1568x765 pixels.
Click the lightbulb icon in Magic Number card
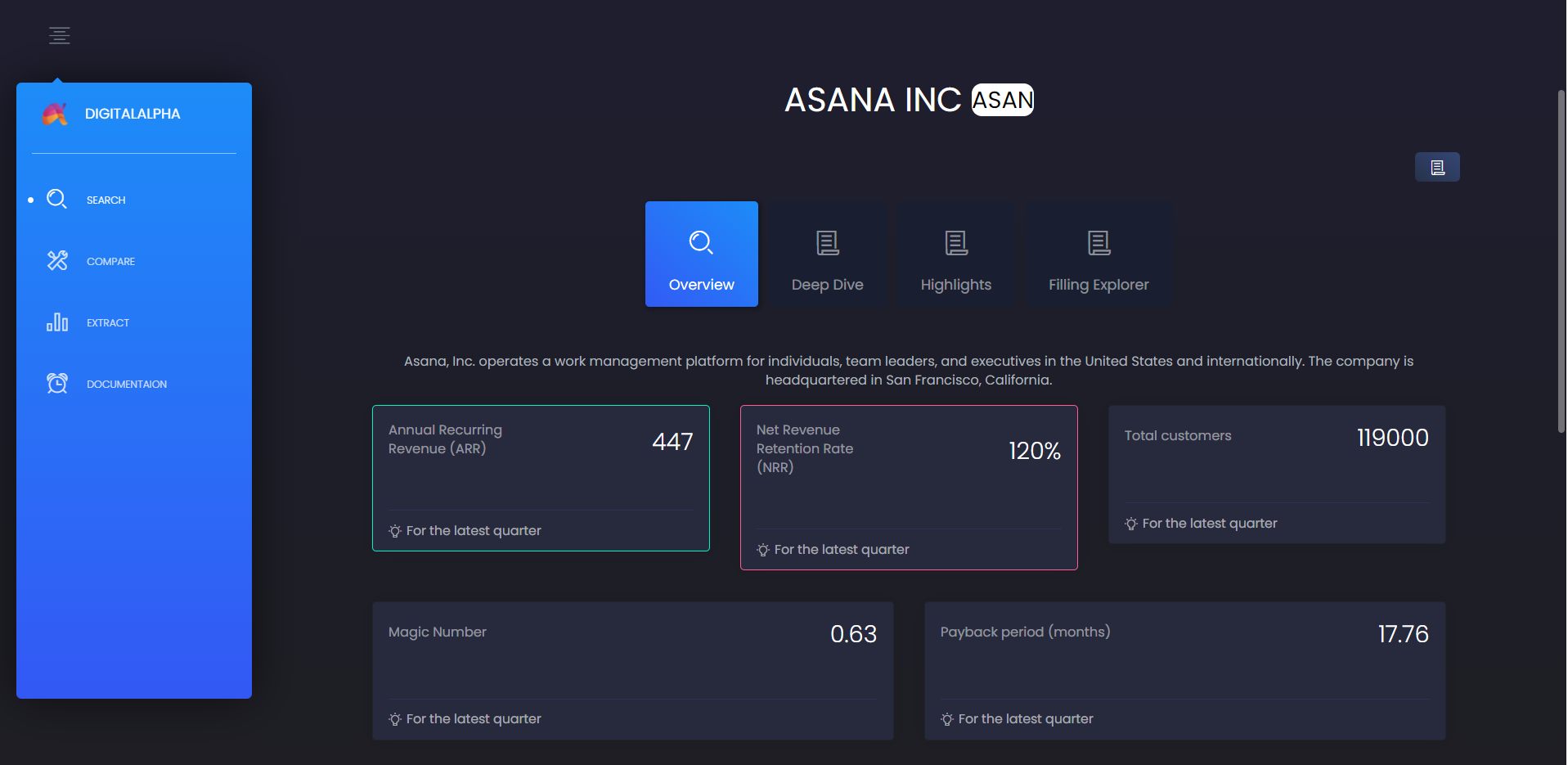pos(395,719)
